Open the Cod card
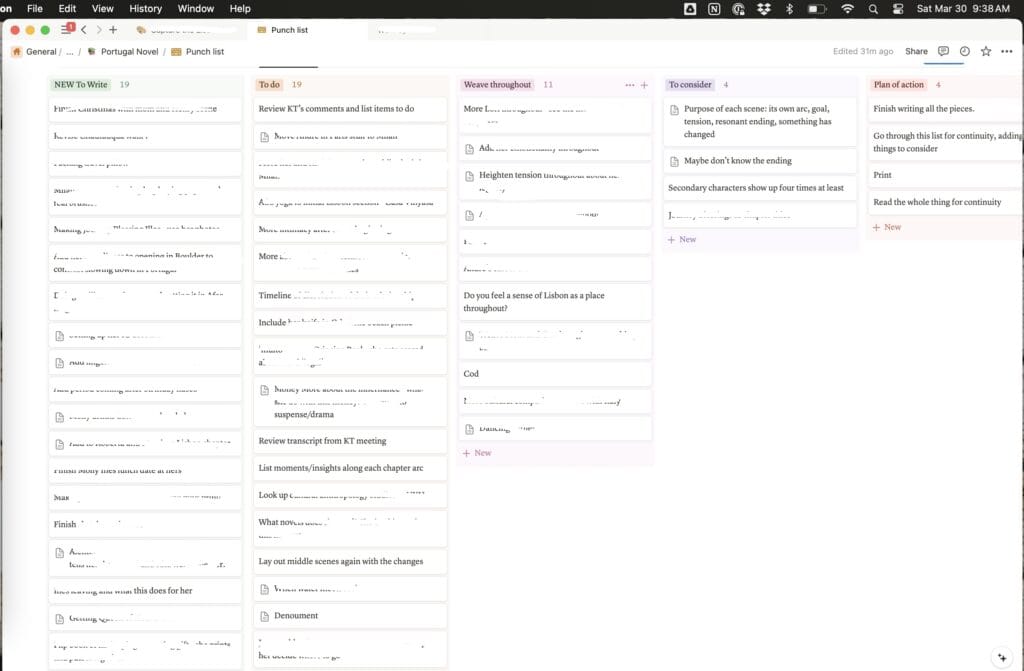Image resolution: width=1024 pixels, height=671 pixels. point(471,374)
